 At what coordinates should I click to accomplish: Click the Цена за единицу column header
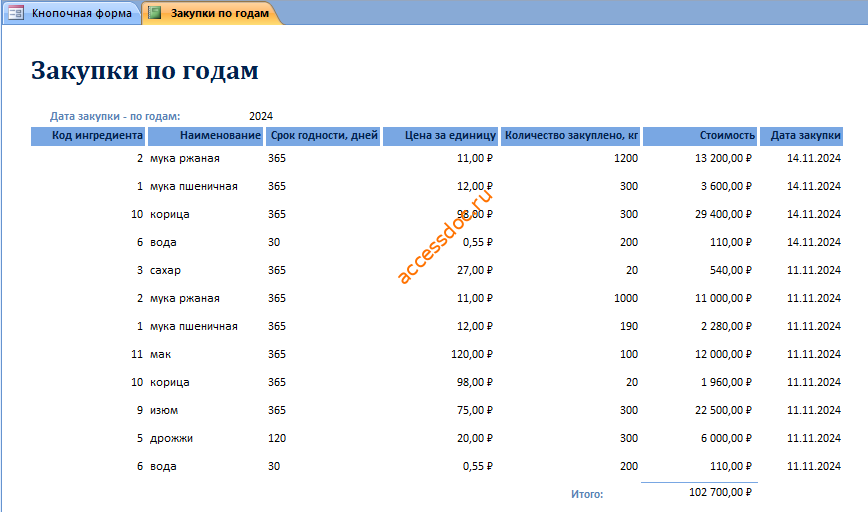[441, 136]
